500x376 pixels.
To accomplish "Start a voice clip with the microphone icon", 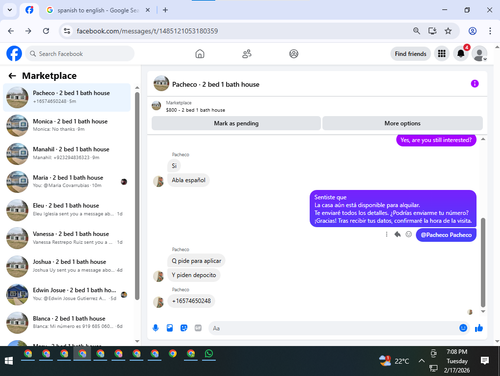I will (155, 328).
